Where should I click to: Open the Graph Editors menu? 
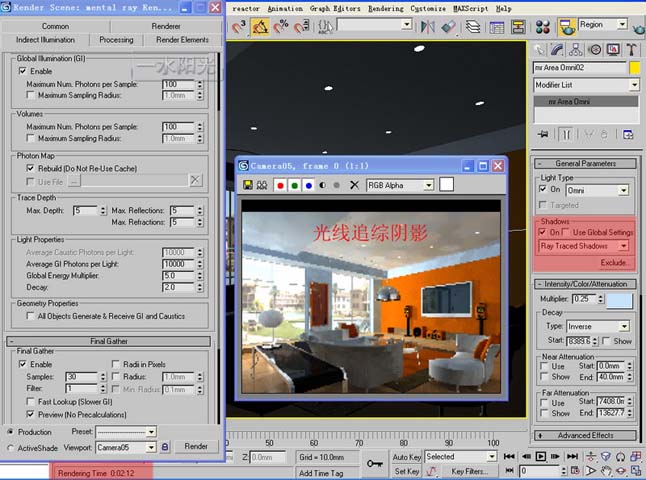335,8
